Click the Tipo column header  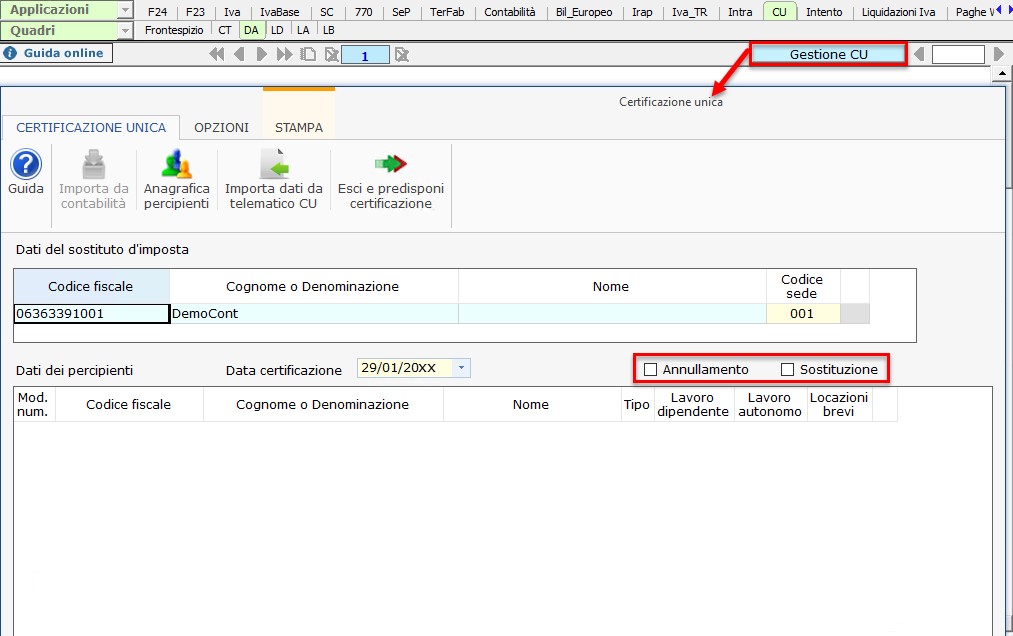636,405
